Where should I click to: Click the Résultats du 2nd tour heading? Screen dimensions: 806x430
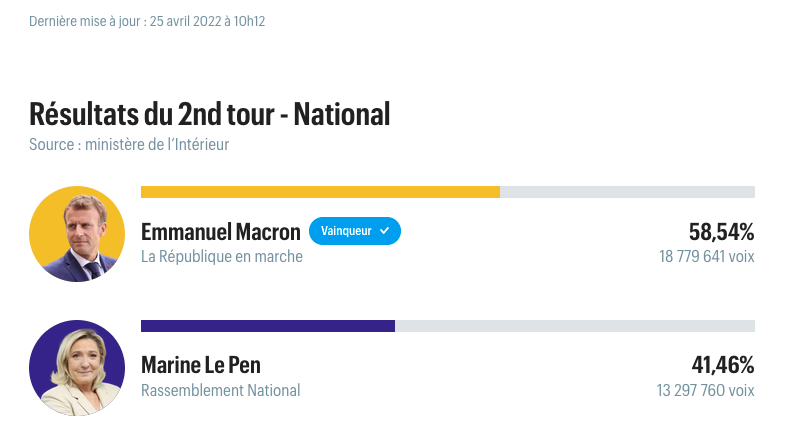[x=210, y=114]
